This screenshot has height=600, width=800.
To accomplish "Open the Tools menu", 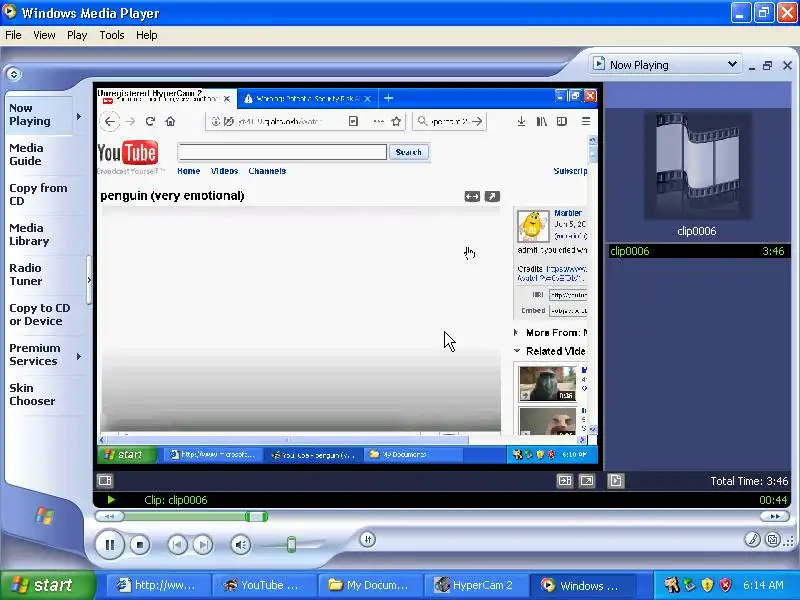I will (x=112, y=35).
